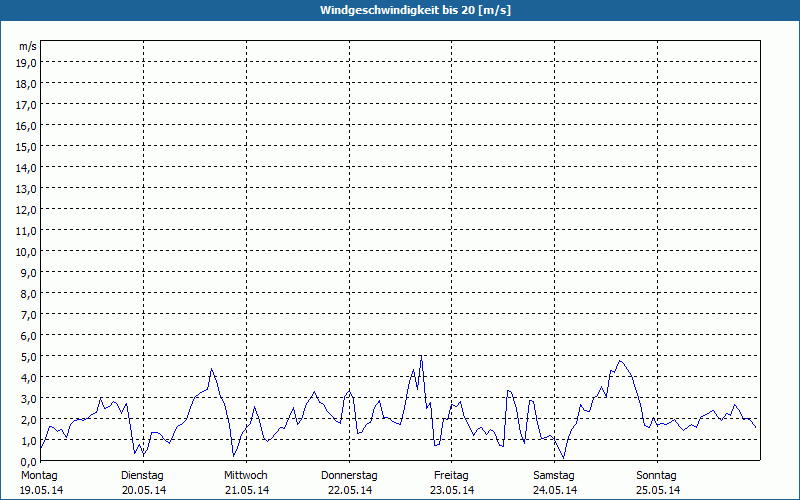Click the chart title Windgeschwindigkeit bis 20 [m/s]
Viewport: 800px width, 500px height.
click(x=400, y=10)
